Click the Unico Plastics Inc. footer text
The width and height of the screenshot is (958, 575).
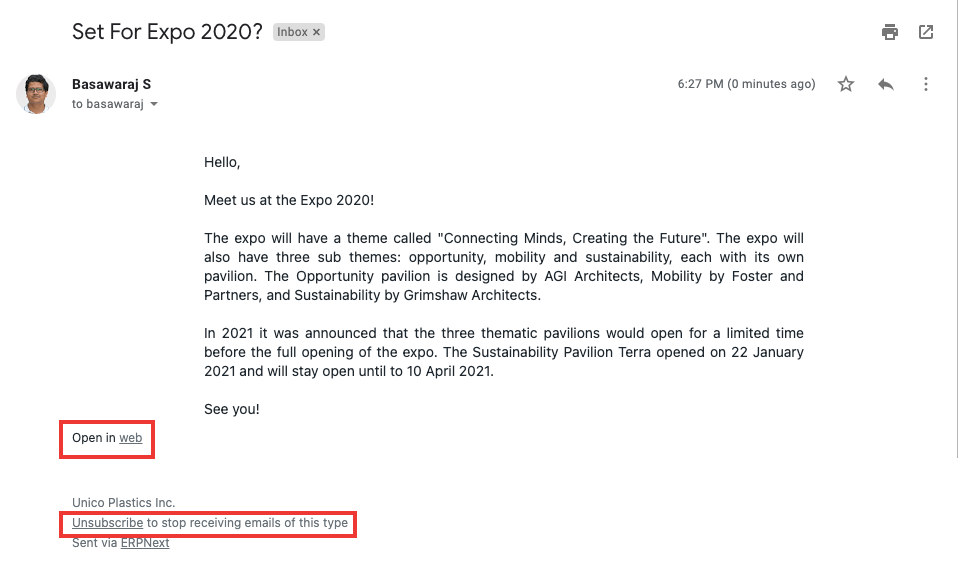tap(124, 503)
